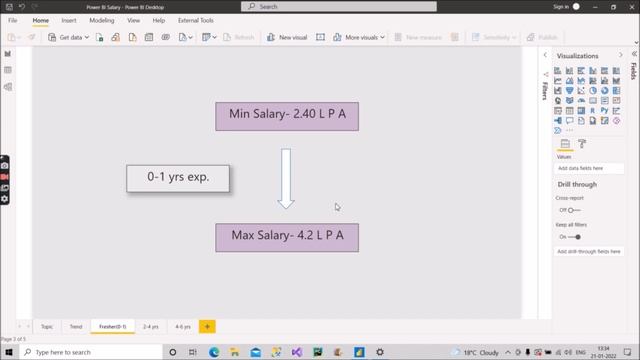The height and width of the screenshot is (360, 640).
Task: Switch to Data view in left sidebar
Action: pos(8,70)
